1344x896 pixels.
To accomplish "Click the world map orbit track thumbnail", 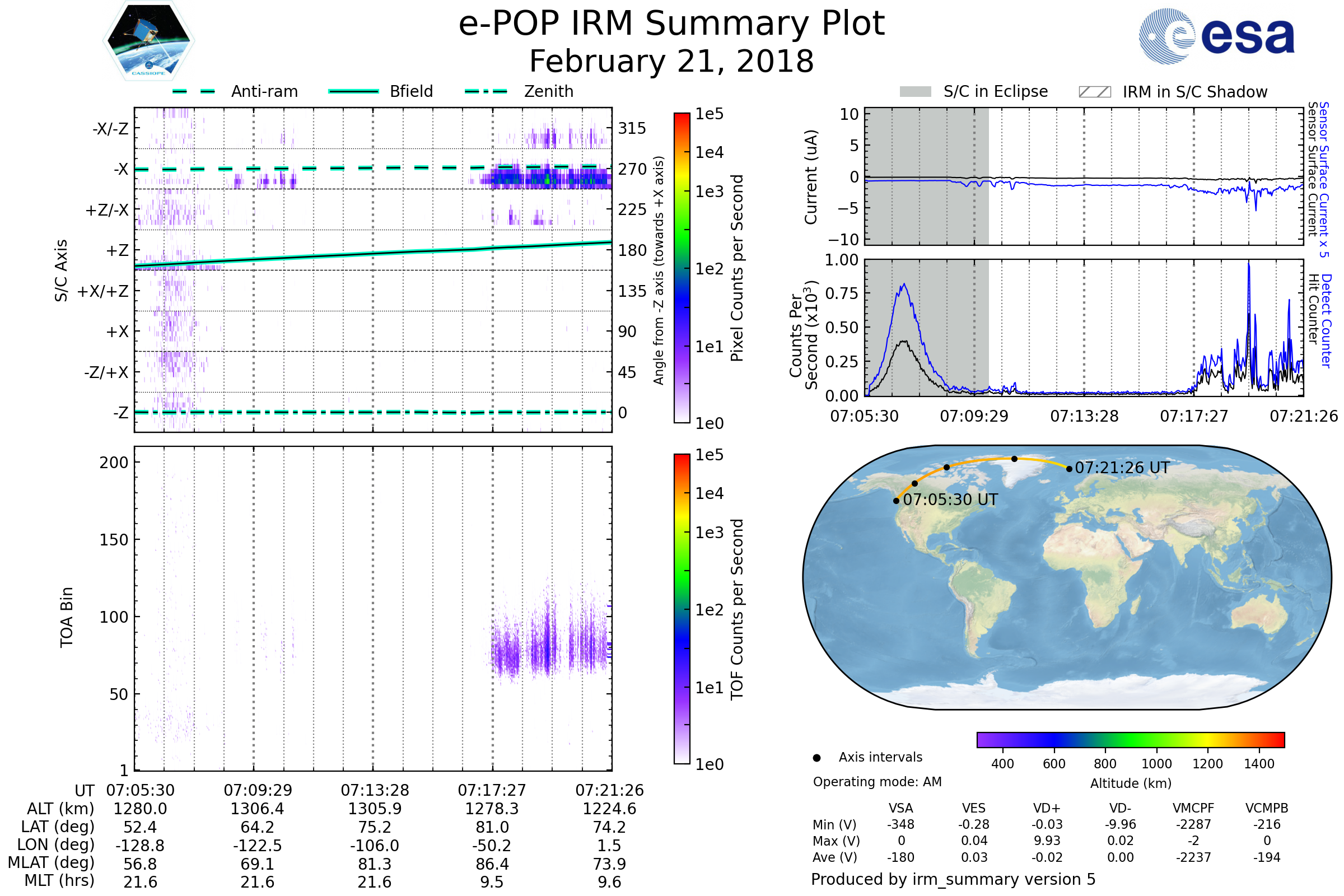I will pyautogui.click(x=1066, y=577).
